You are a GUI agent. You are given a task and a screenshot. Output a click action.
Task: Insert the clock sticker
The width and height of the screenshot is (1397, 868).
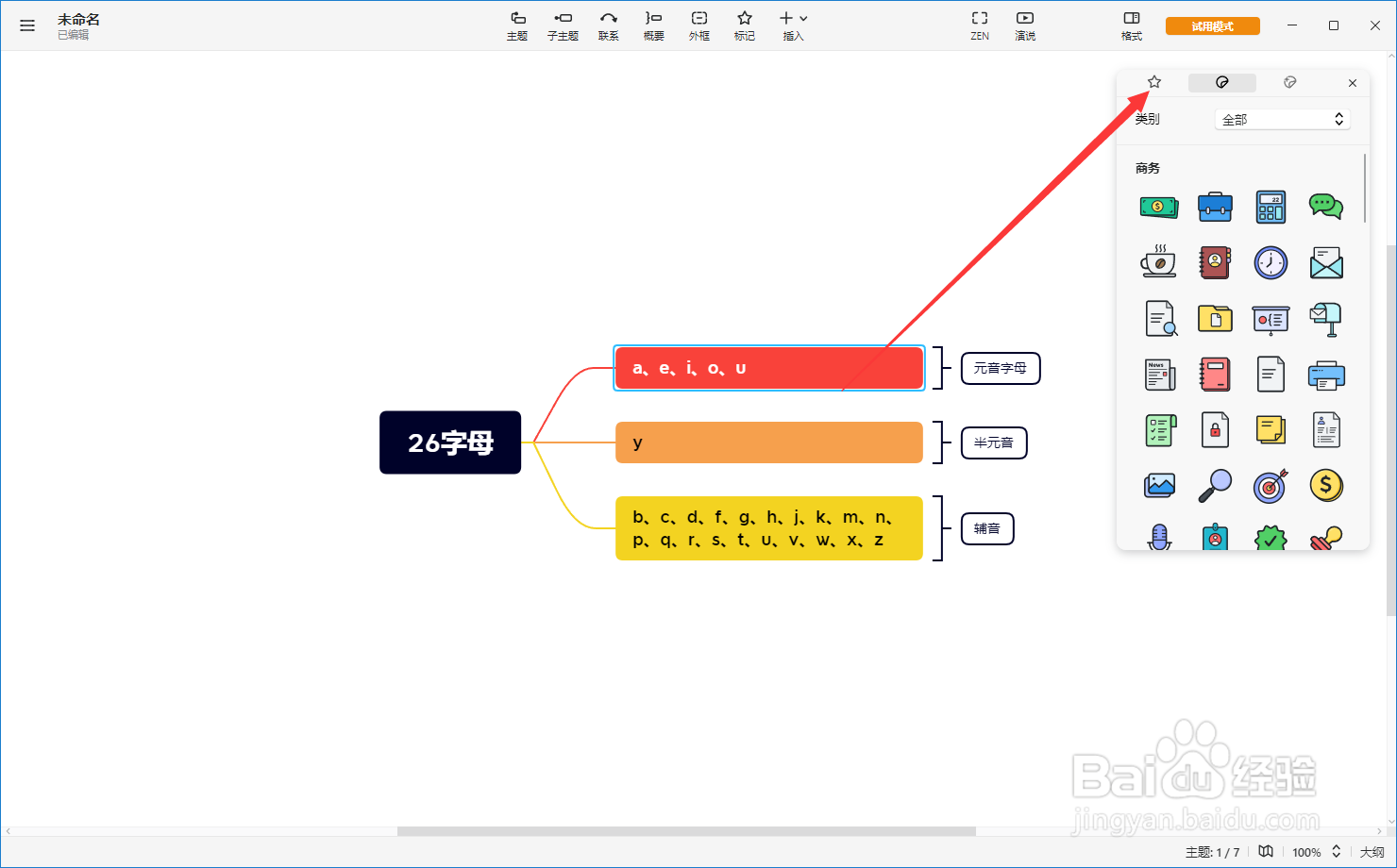[1271, 262]
